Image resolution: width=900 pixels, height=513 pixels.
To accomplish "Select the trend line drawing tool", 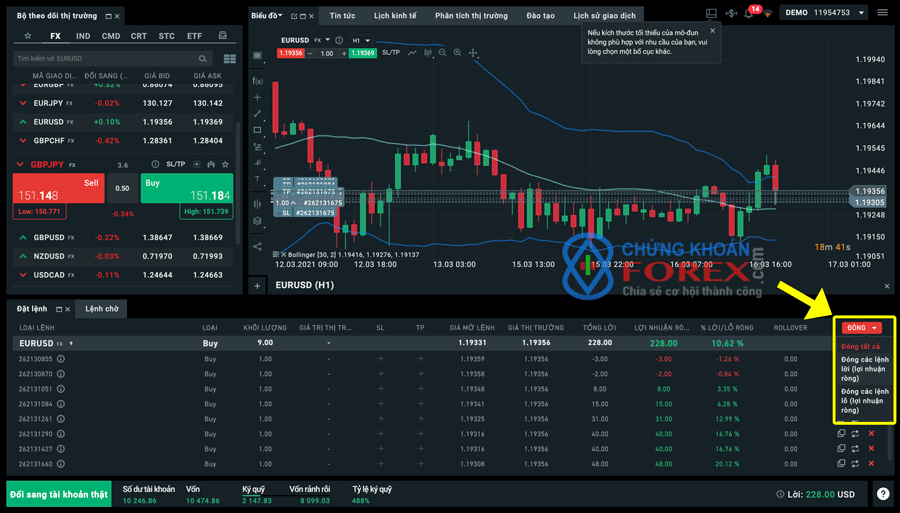I will [257, 114].
